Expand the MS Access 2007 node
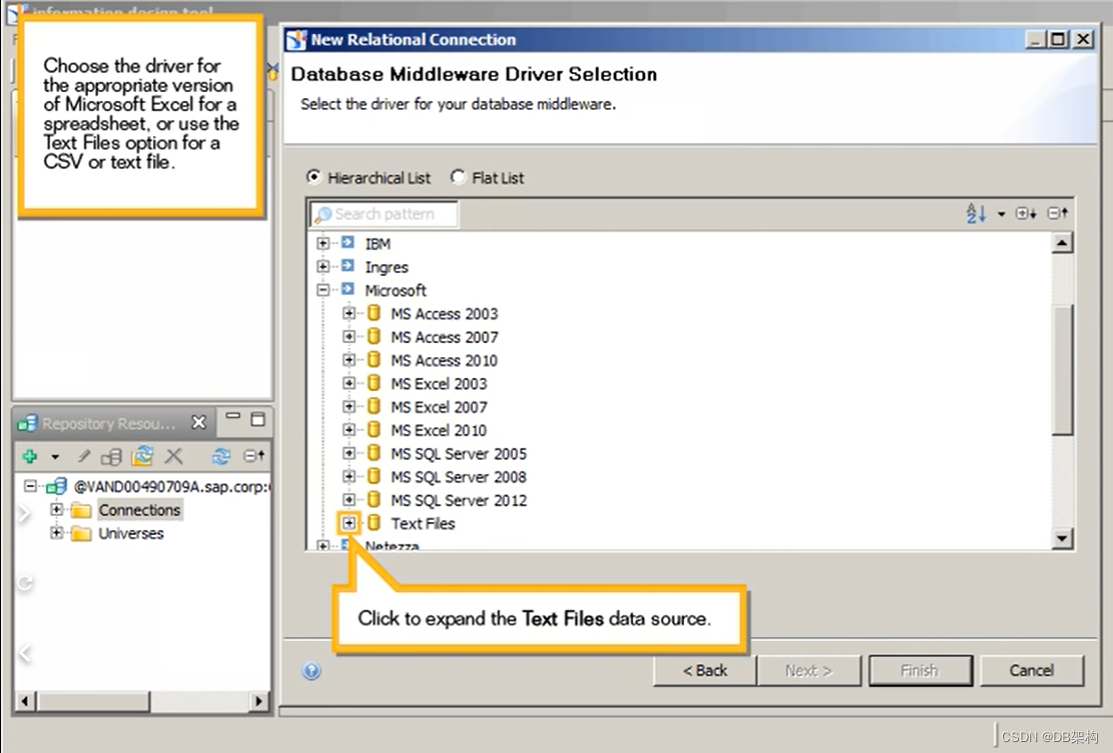The width and height of the screenshot is (1113, 753). (349, 336)
